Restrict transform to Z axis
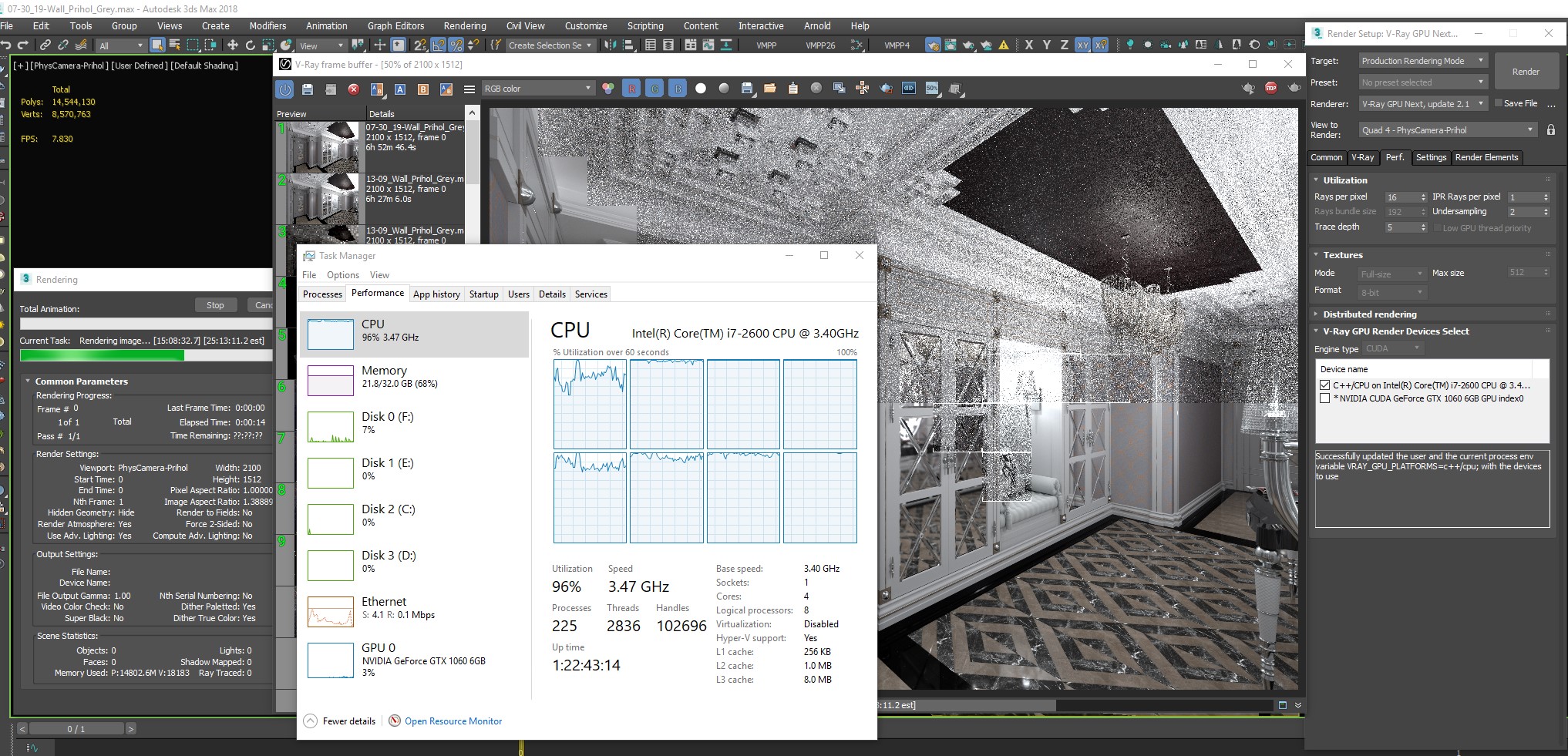 point(1064,45)
